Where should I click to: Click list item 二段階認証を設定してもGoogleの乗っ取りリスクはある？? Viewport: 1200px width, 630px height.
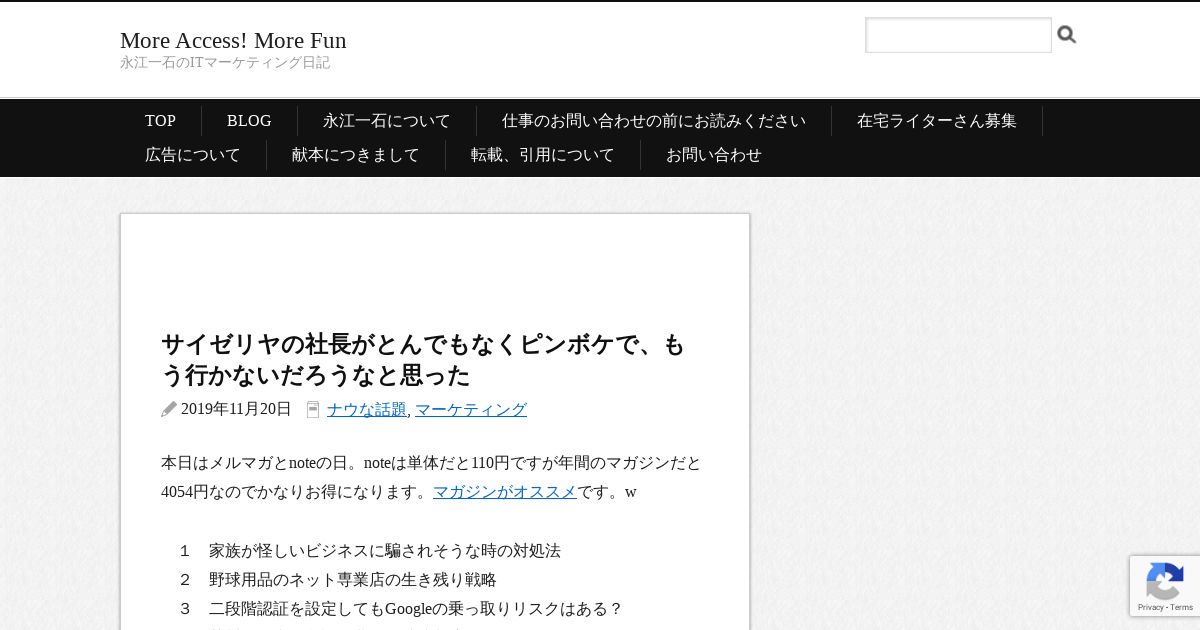click(416, 609)
